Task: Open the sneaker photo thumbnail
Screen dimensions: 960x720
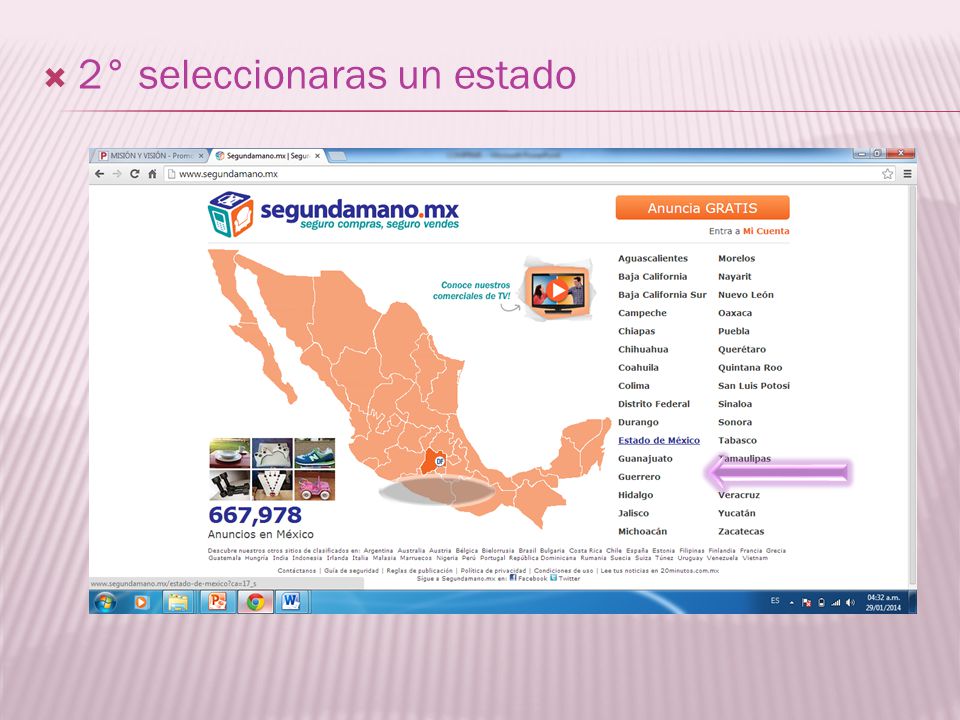Action: click(x=315, y=453)
